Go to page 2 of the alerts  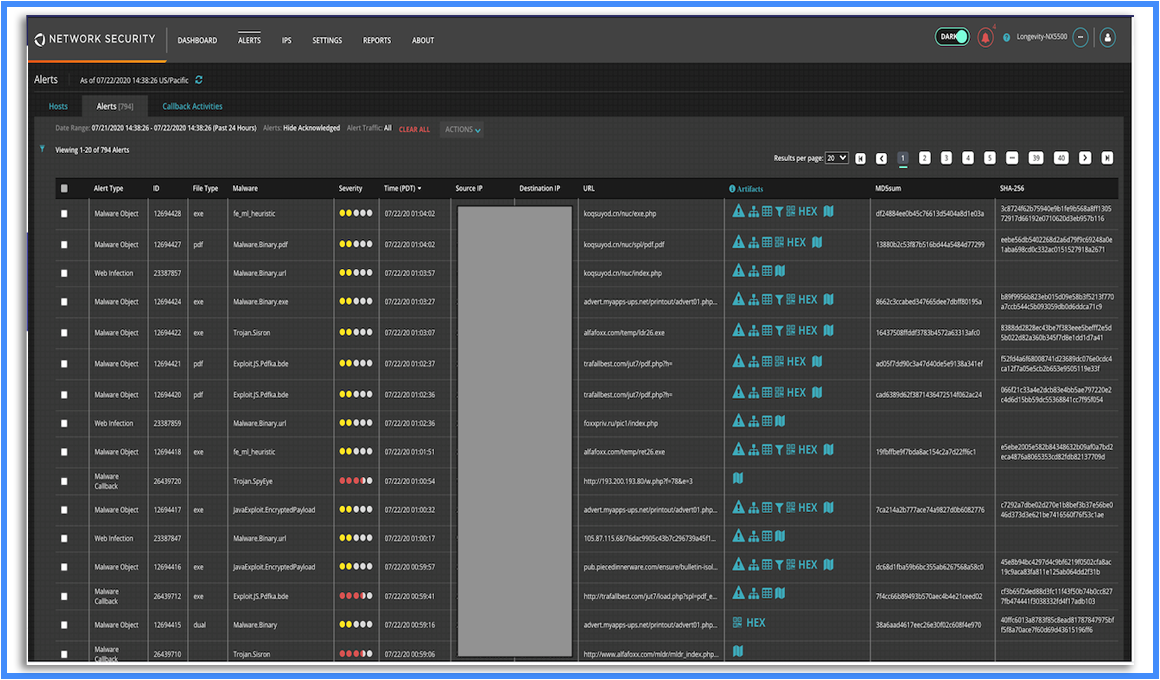pos(925,158)
